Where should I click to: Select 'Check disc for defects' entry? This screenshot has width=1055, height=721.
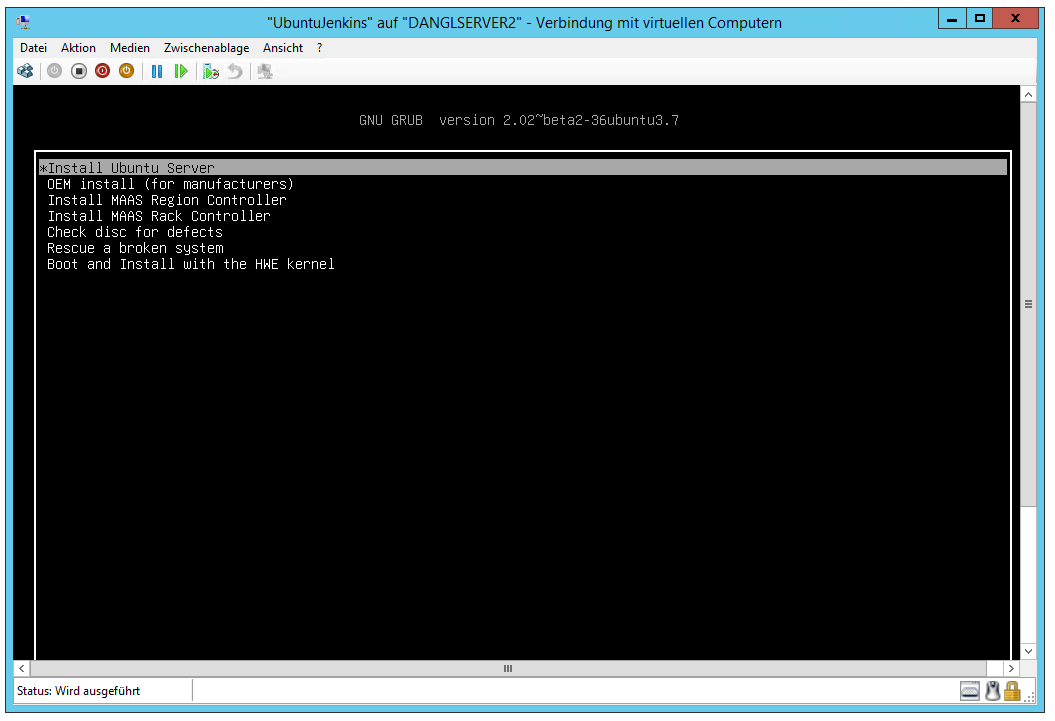(135, 233)
